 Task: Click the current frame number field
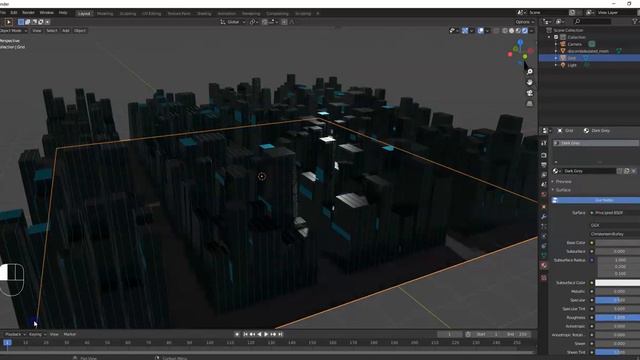450,334
